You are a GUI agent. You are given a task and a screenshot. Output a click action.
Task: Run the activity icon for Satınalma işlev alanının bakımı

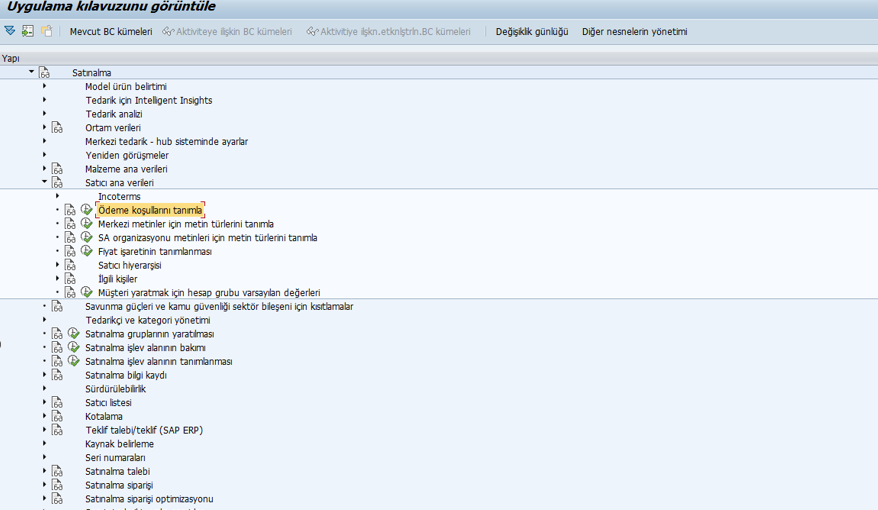73,348
